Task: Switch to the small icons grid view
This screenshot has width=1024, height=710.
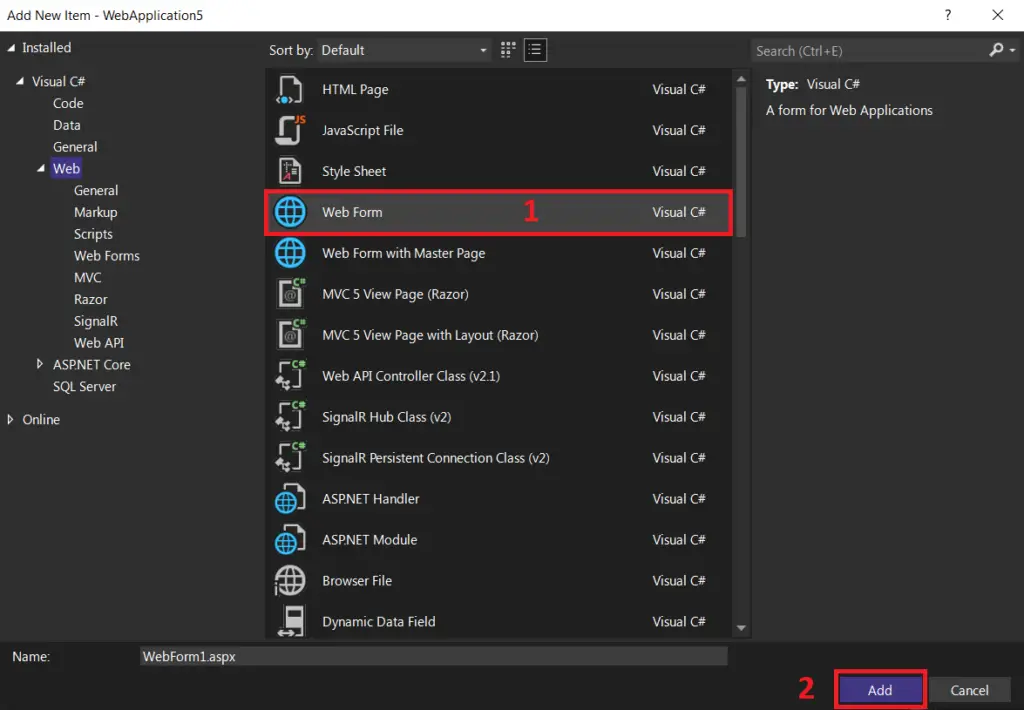Action: point(508,50)
